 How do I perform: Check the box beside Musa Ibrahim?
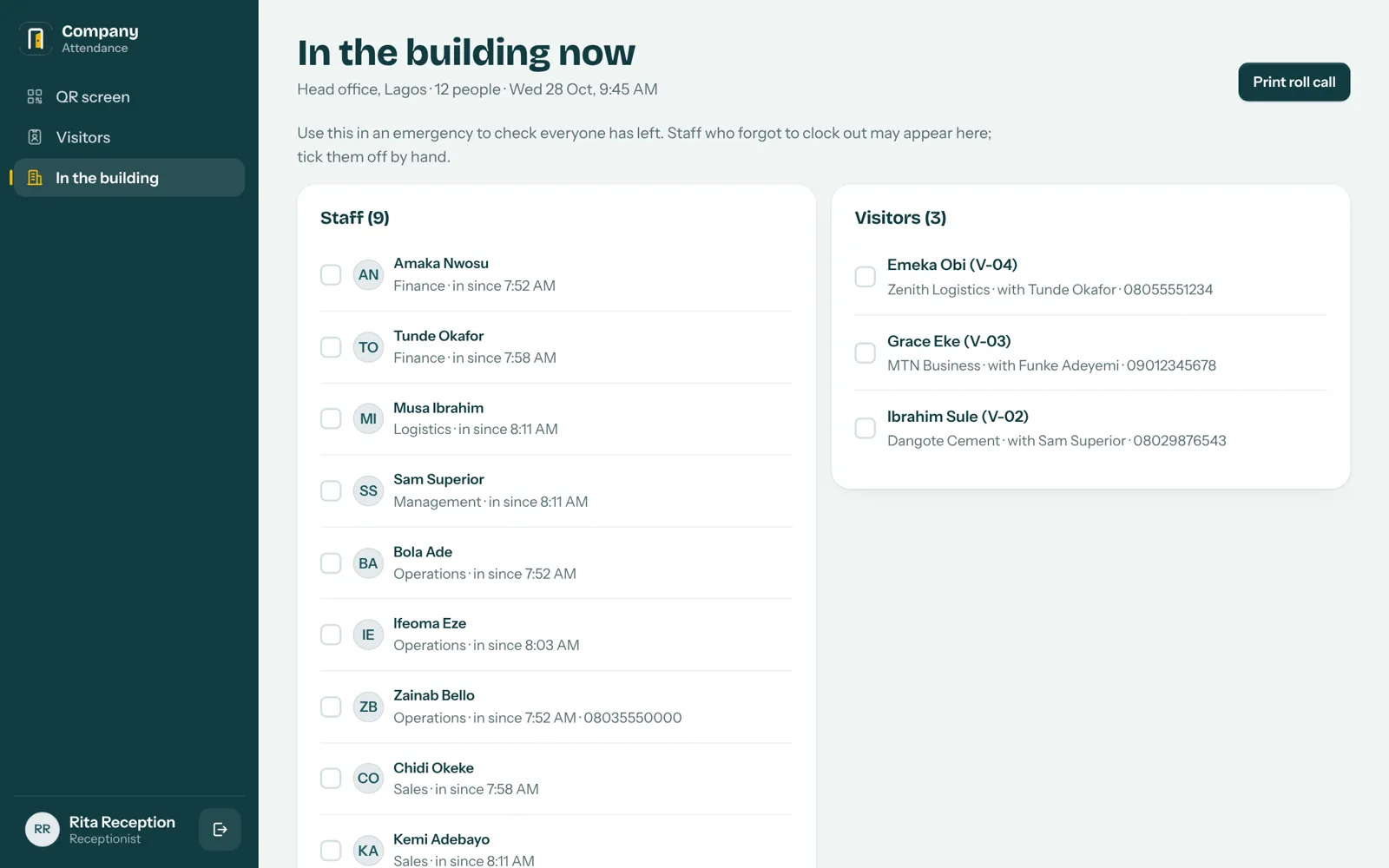pyautogui.click(x=331, y=419)
